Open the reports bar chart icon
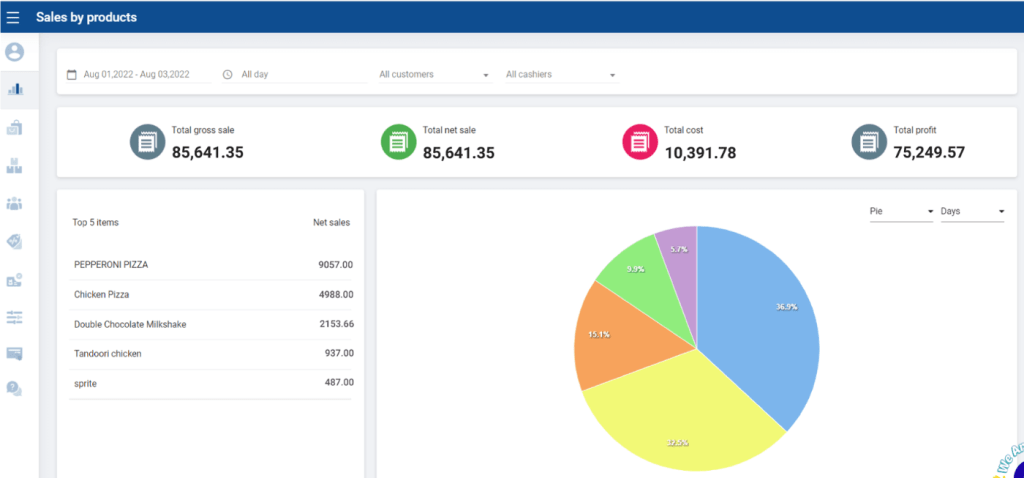This screenshot has width=1024, height=478. point(14,89)
